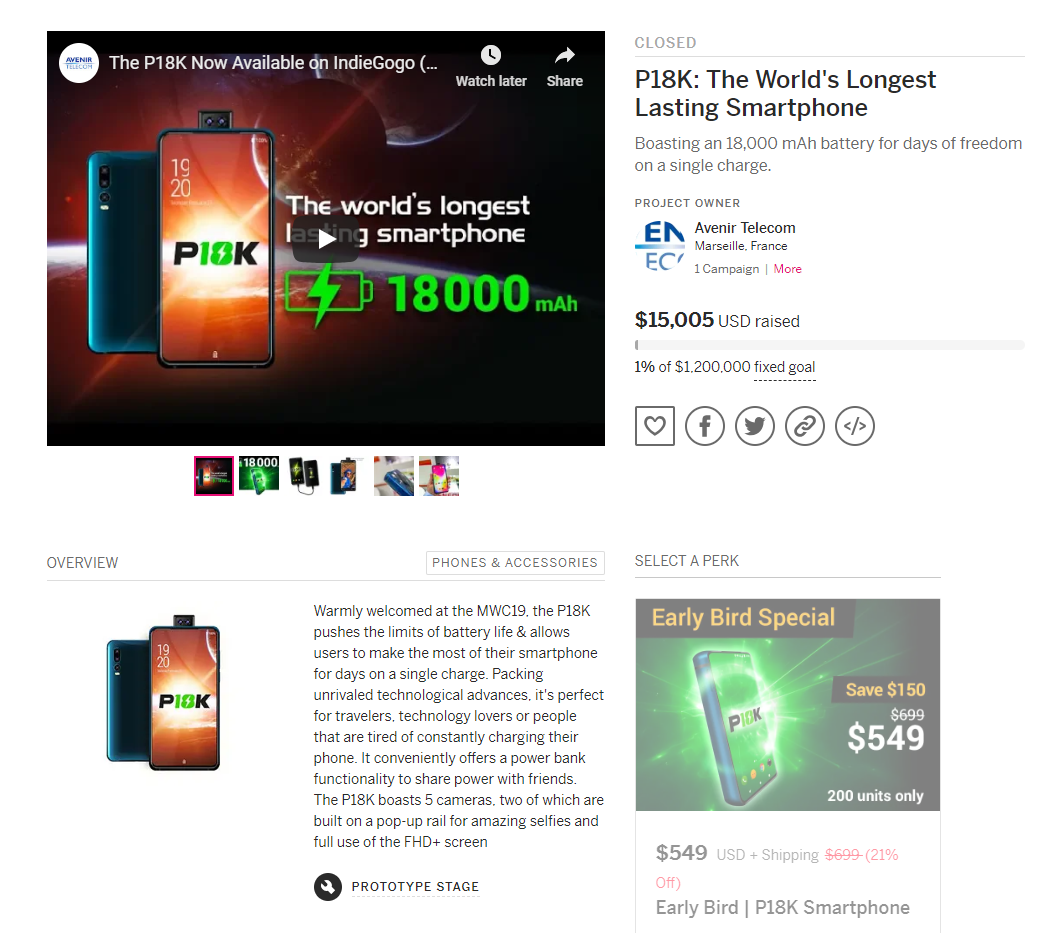
Task: Copy campaign link icon
Action: (x=805, y=426)
